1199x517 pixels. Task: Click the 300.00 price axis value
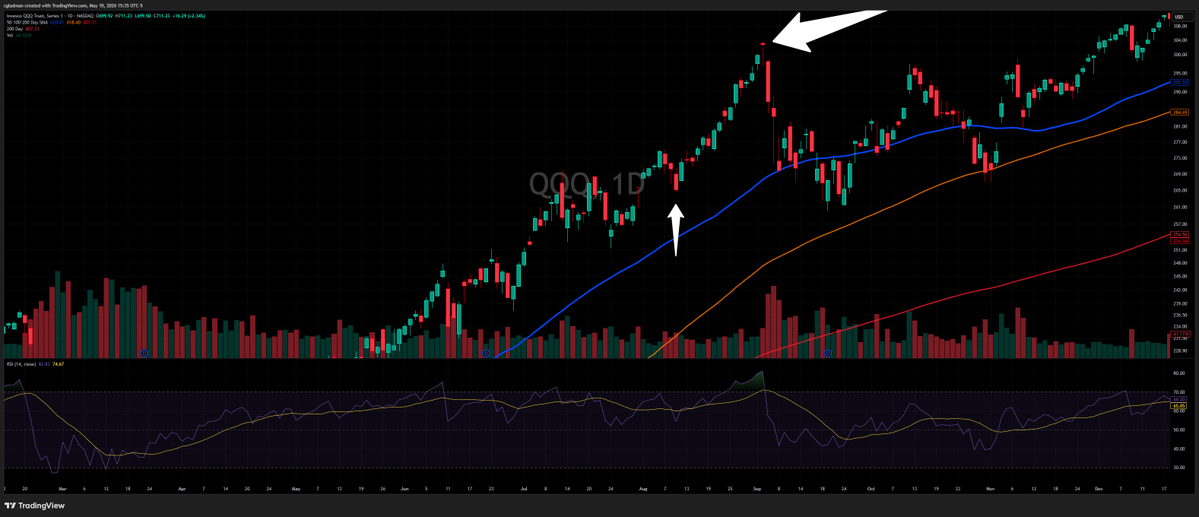click(1180, 54)
